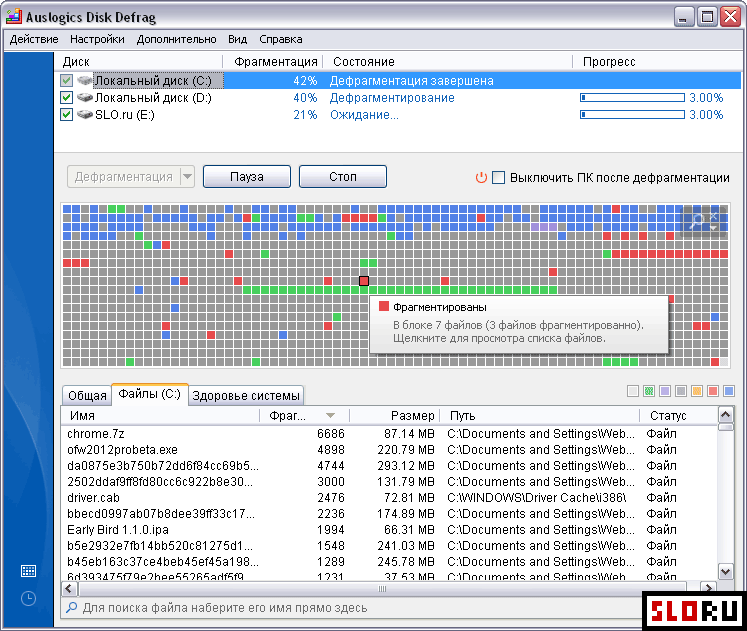Click the Состояние column header
The height and width of the screenshot is (631, 747).
coord(448,62)
